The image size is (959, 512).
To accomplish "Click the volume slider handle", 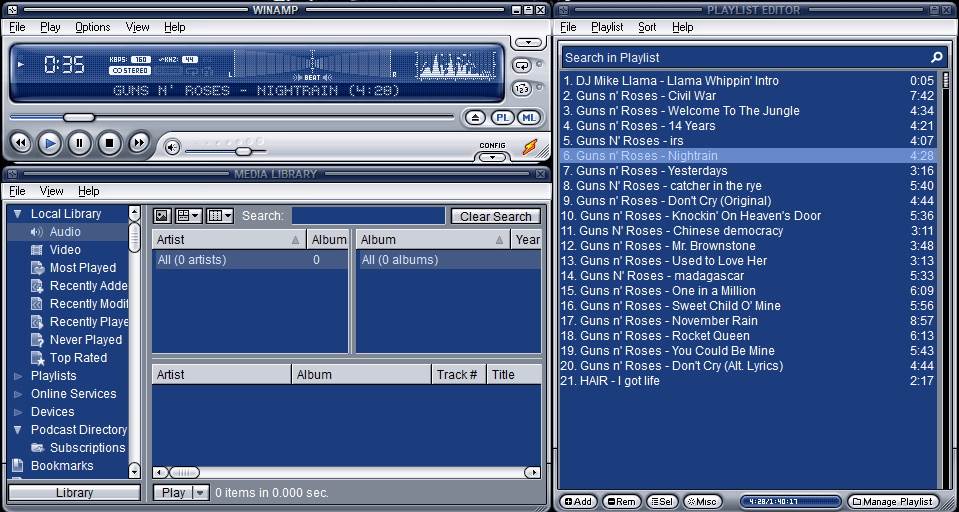I will point(243,151).
